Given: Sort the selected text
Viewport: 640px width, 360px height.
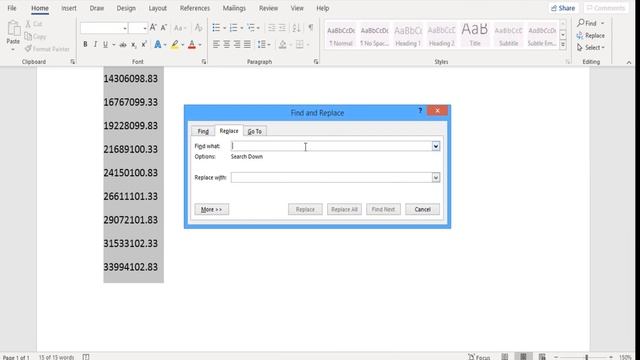Looking at the screenshot, I should pos(296,28).
